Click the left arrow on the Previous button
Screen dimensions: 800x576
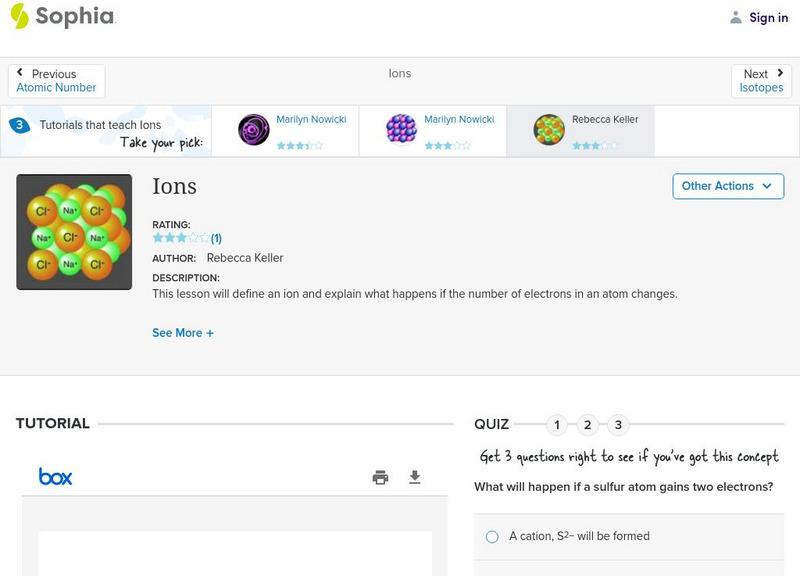[x=20, y=73]
